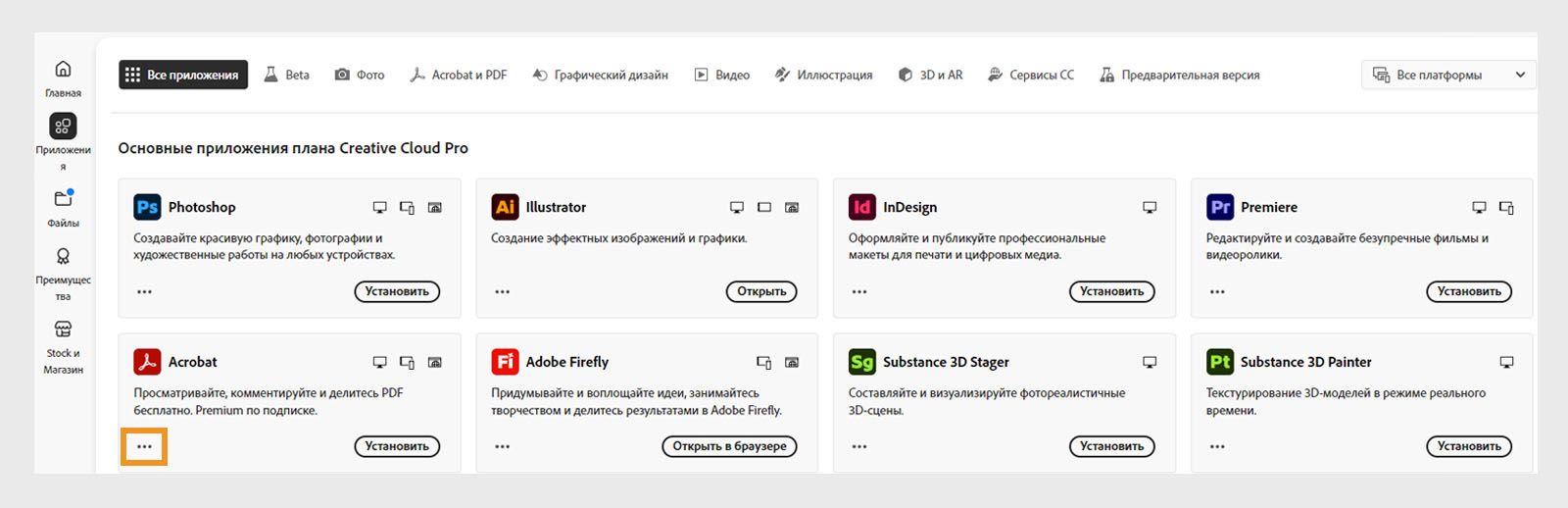
Task: Click the Adobe Firefly app icon
Action: [505, 362]
